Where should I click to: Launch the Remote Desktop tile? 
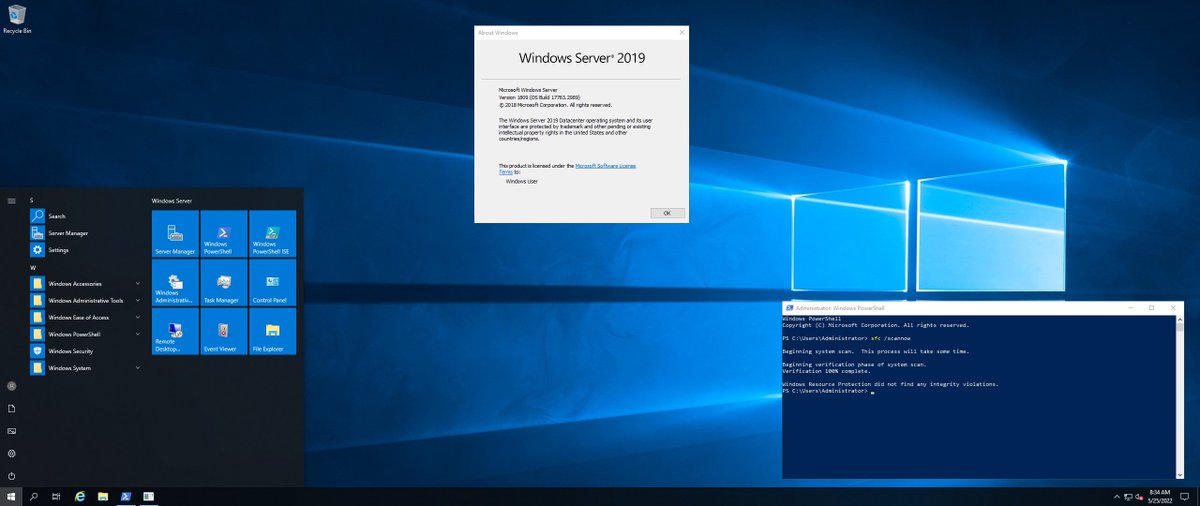tap(175, 332)
